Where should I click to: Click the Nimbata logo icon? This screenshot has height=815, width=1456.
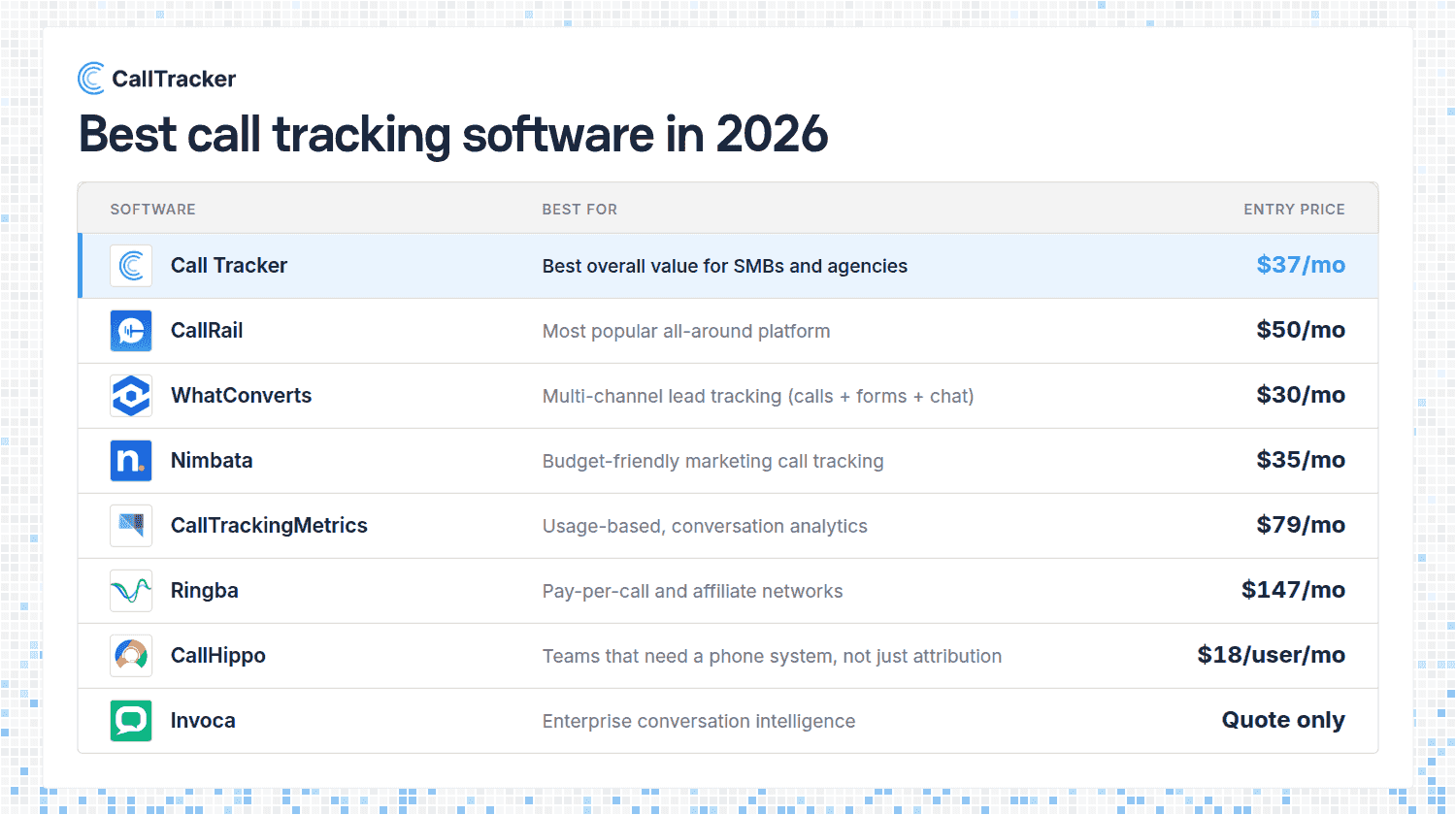pos(131,461)
